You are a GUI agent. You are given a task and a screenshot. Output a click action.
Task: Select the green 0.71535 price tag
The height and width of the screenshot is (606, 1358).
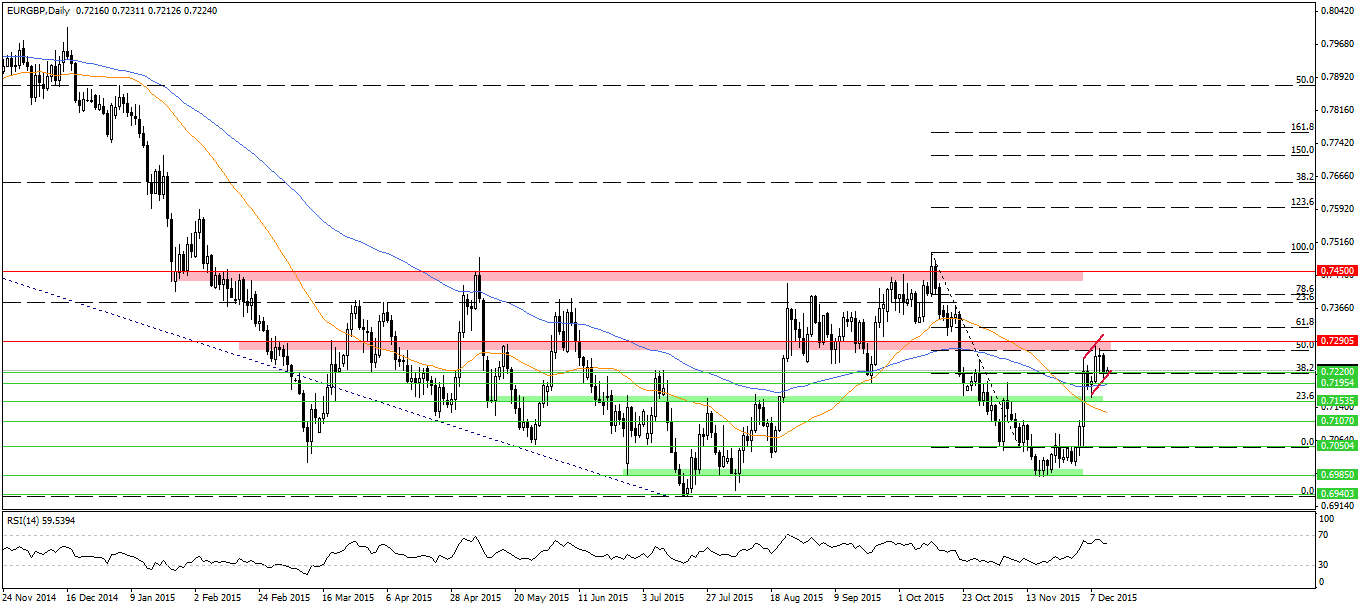pyautogui.click(x=1336, y=401)
